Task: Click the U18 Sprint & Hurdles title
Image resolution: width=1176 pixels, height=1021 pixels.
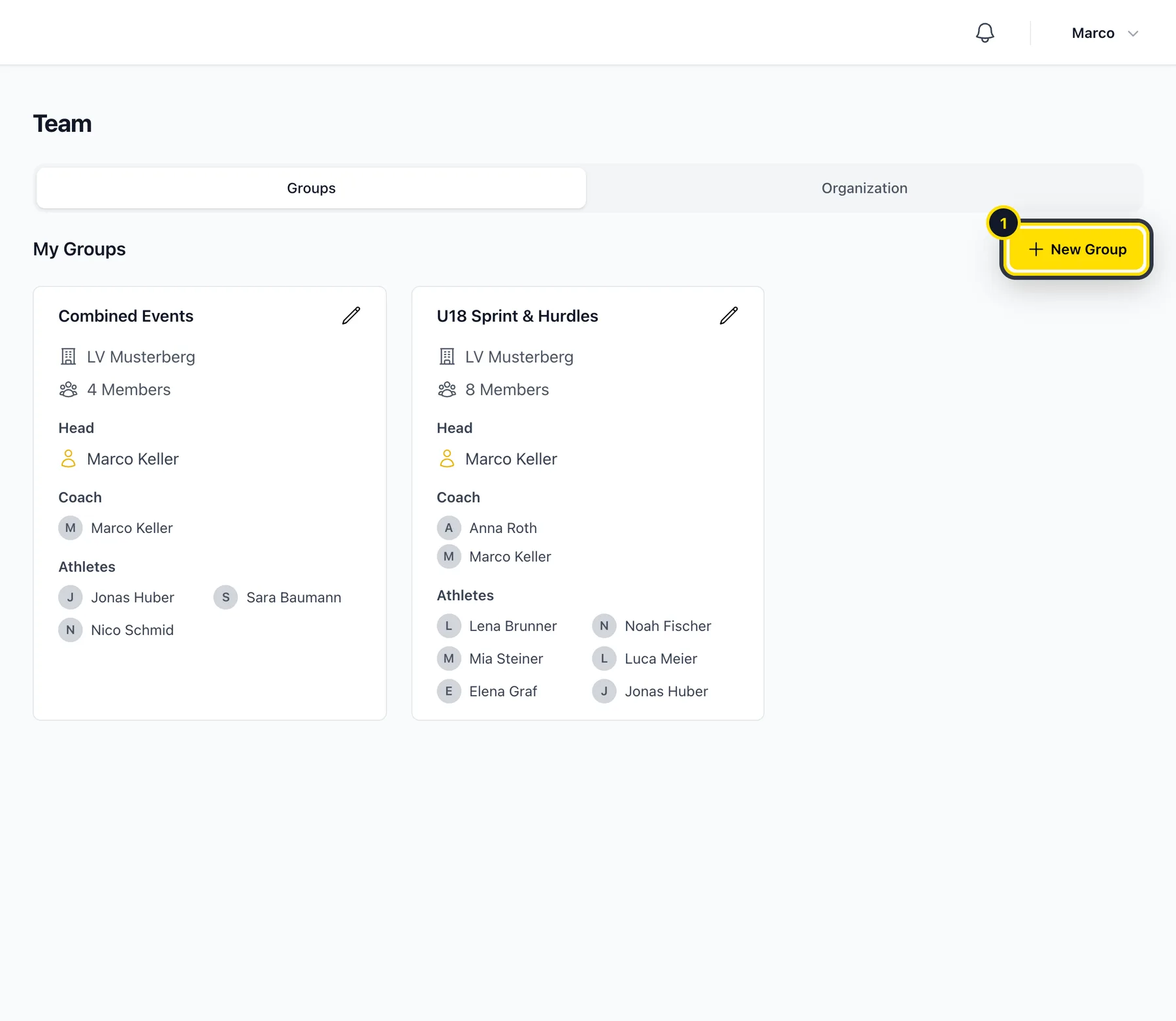Action: 517,316
